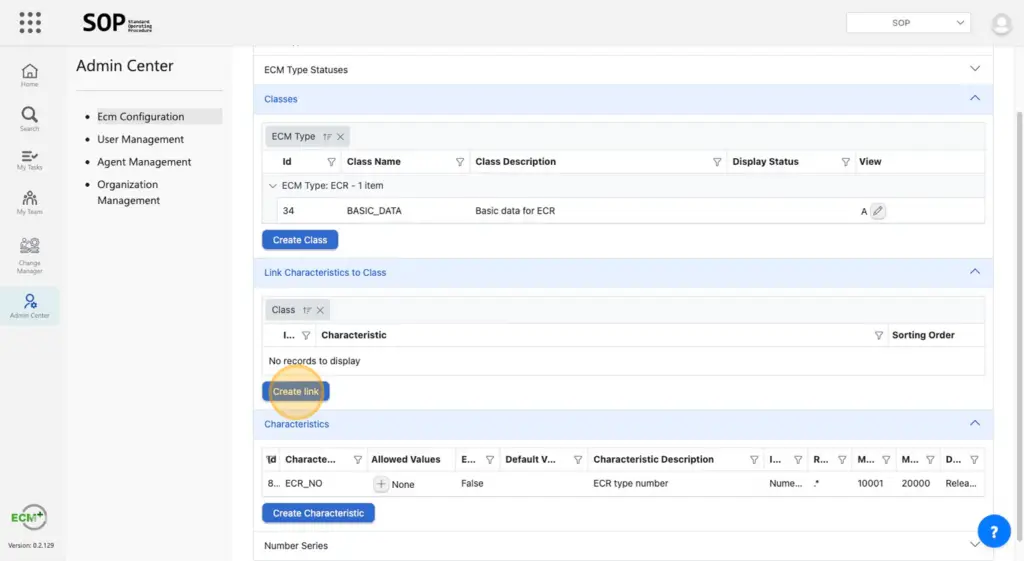This screenshot has width=1024, height=561.
Task: Remove the ECM Type grouping chip
Action: [340, 137]
